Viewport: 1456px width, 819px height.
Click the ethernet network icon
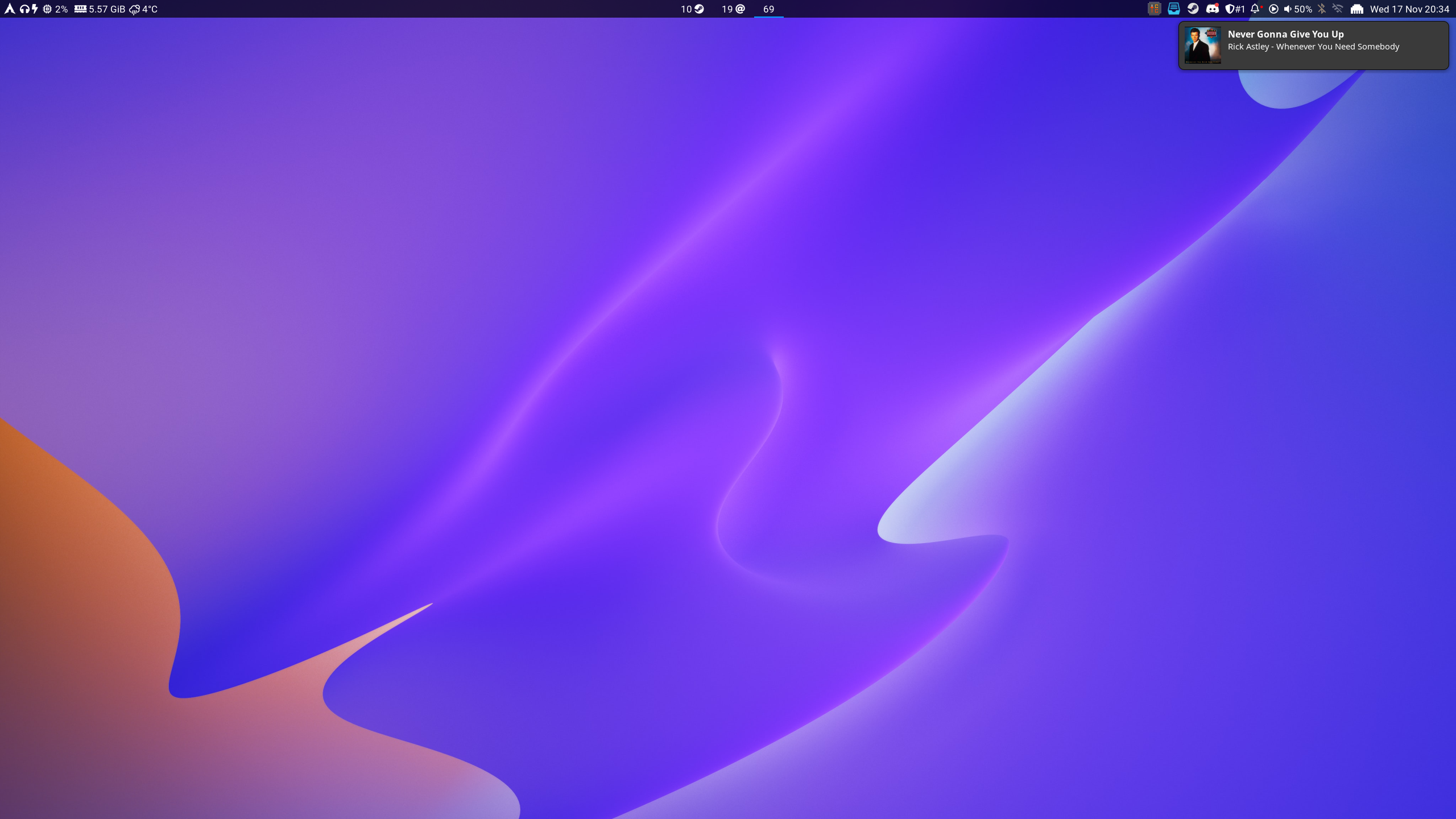pos(1357,9)
